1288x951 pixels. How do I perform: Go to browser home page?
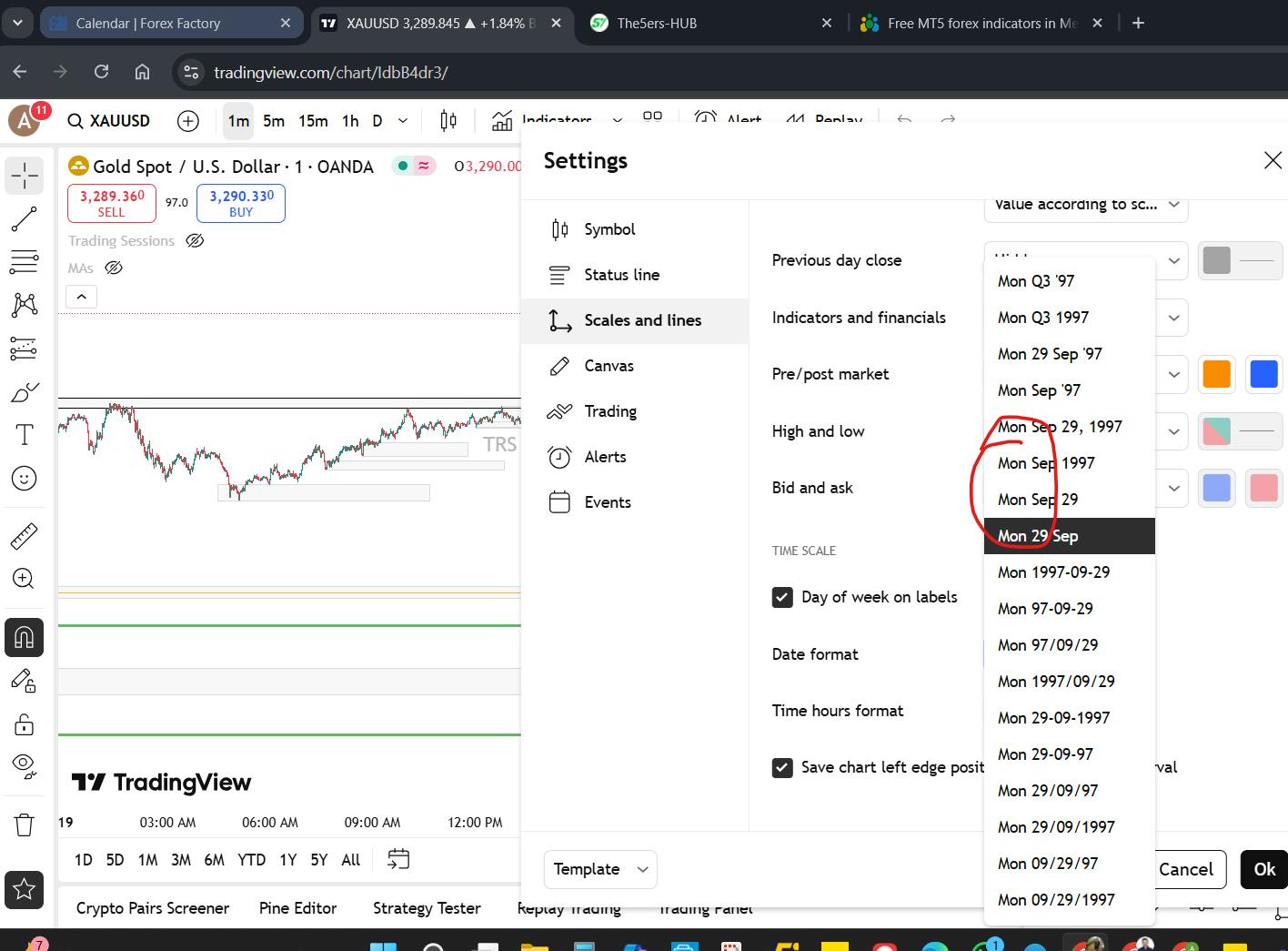[x=142, y=72]
